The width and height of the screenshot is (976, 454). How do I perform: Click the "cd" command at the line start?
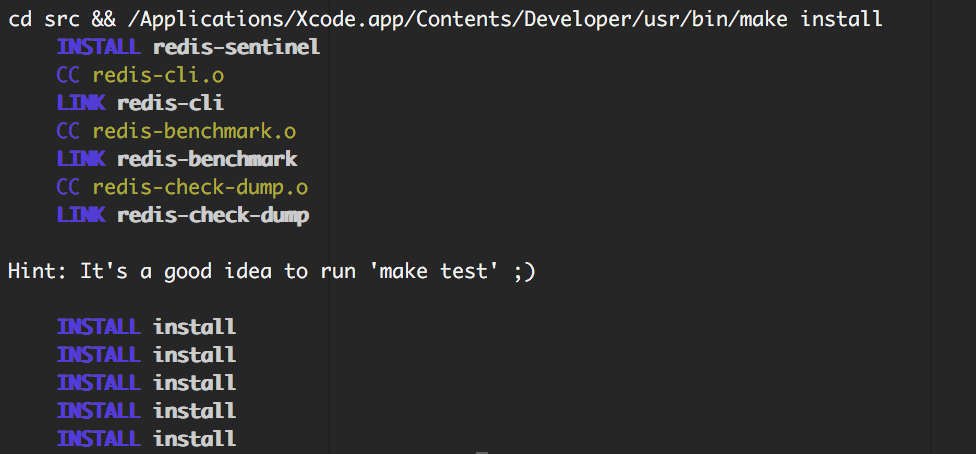coord(20,19)
